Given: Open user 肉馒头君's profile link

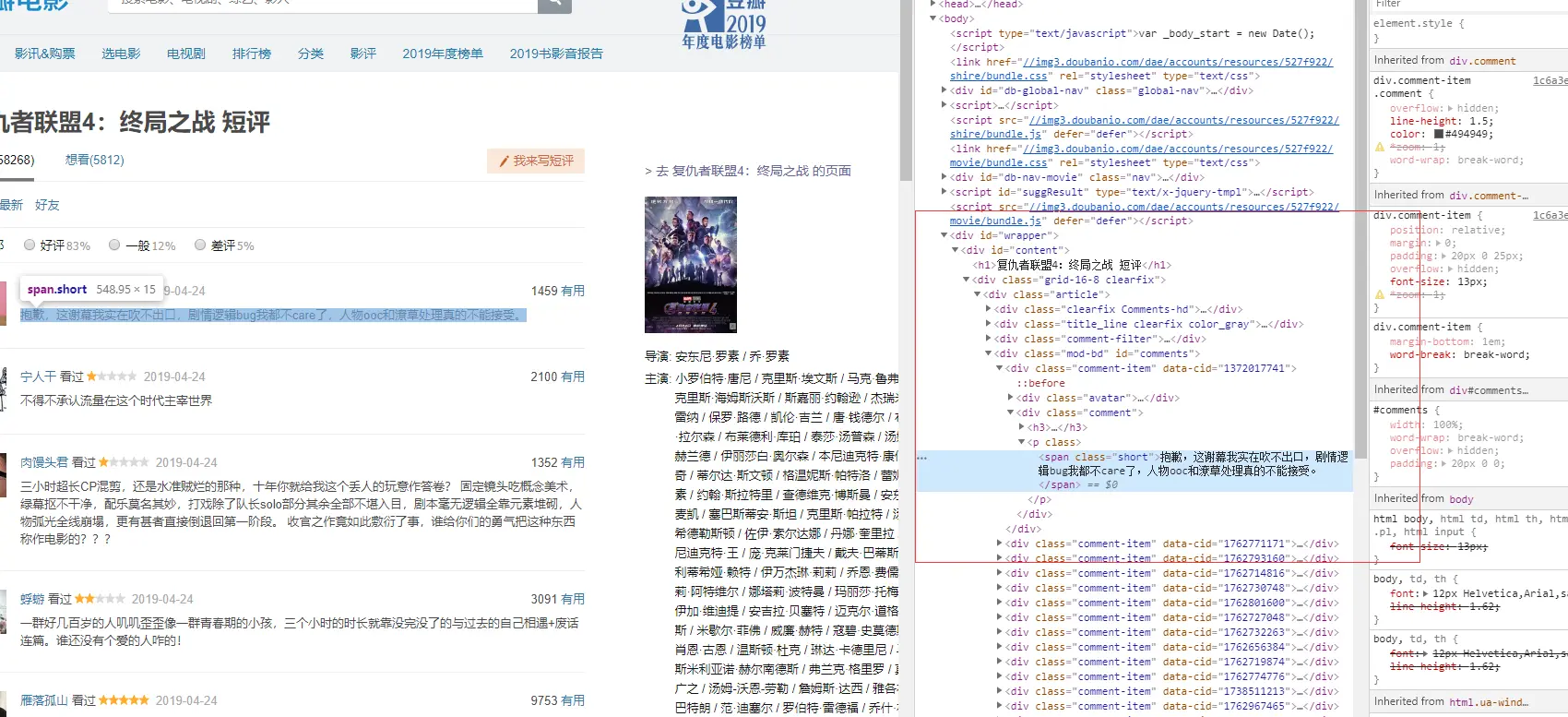Looking at the screenshot, I should click(44, 462).
